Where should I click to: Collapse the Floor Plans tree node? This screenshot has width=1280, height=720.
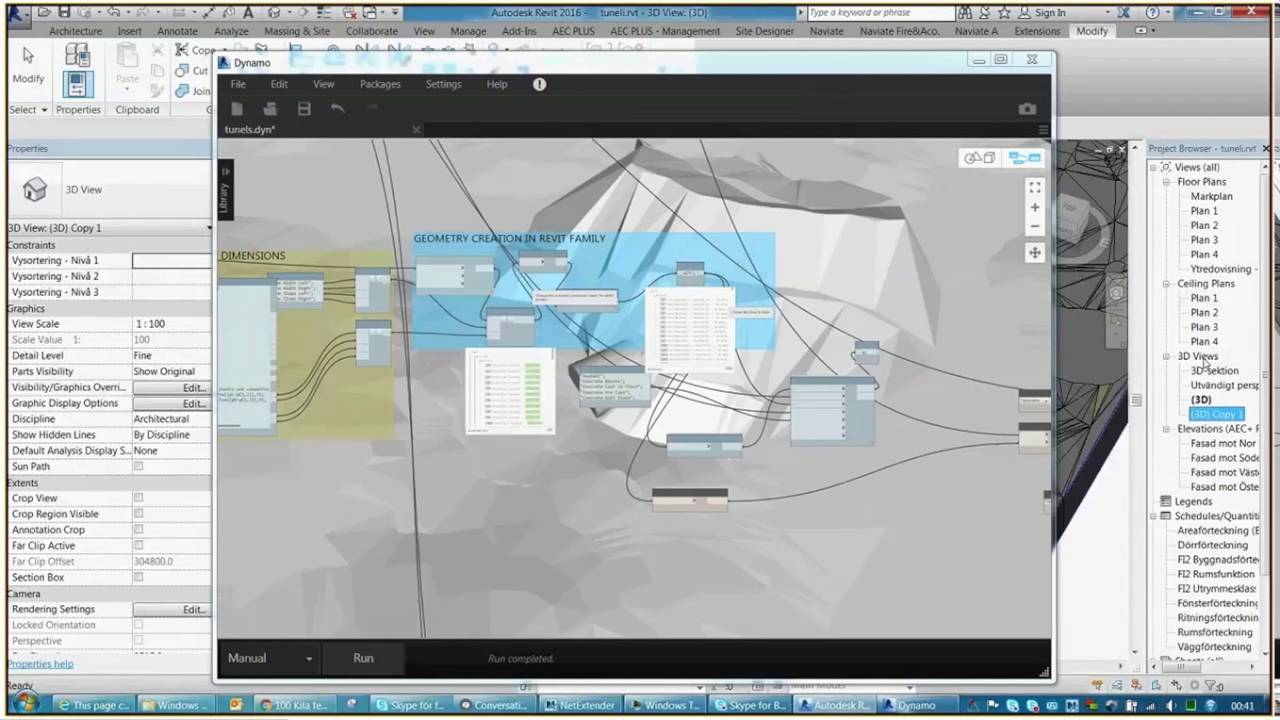tap(1166, 182)
